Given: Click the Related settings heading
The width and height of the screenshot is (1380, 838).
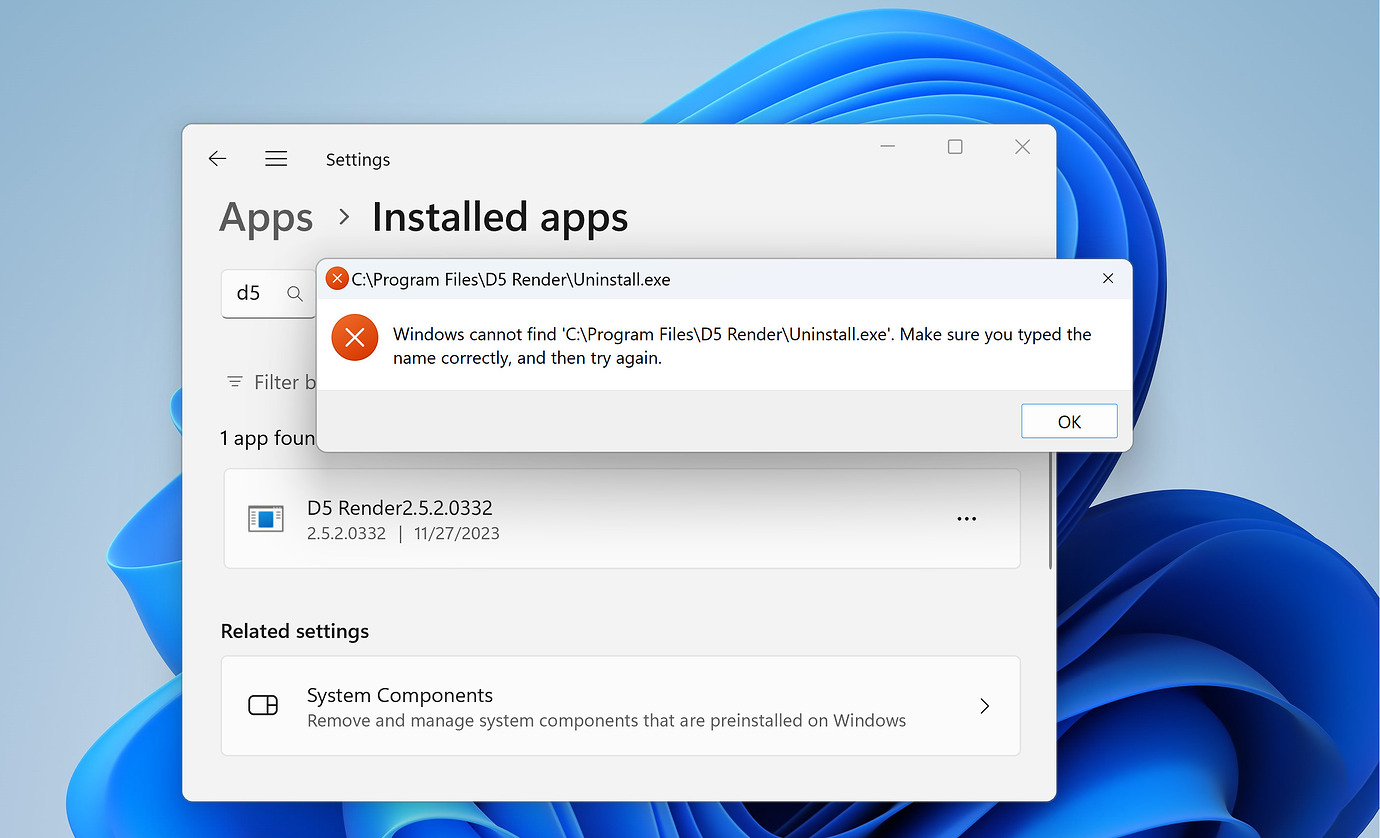Looking at the screenshot, I should pos(295,631).
